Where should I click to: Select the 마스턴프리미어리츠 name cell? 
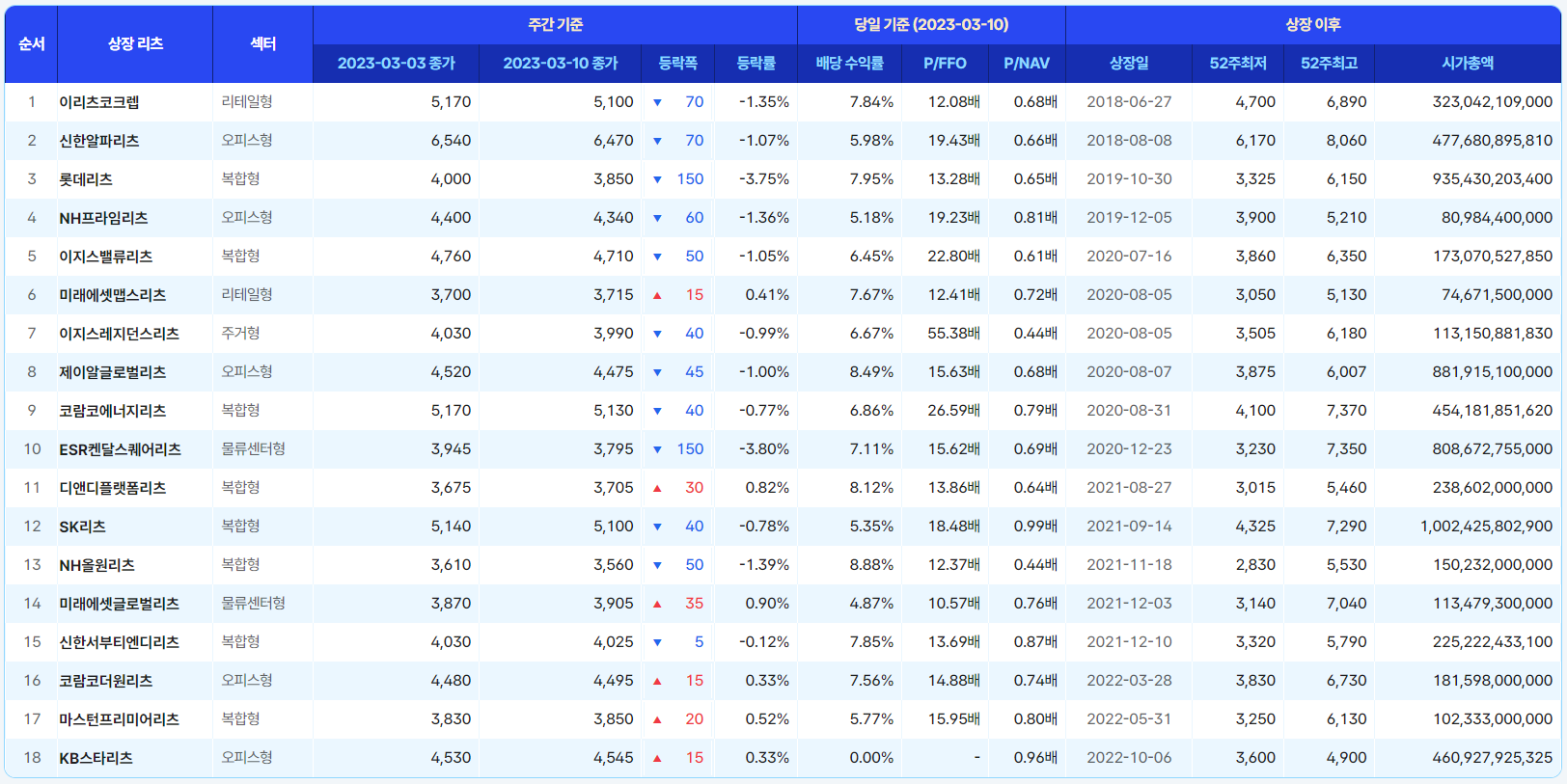click(135, 719)
